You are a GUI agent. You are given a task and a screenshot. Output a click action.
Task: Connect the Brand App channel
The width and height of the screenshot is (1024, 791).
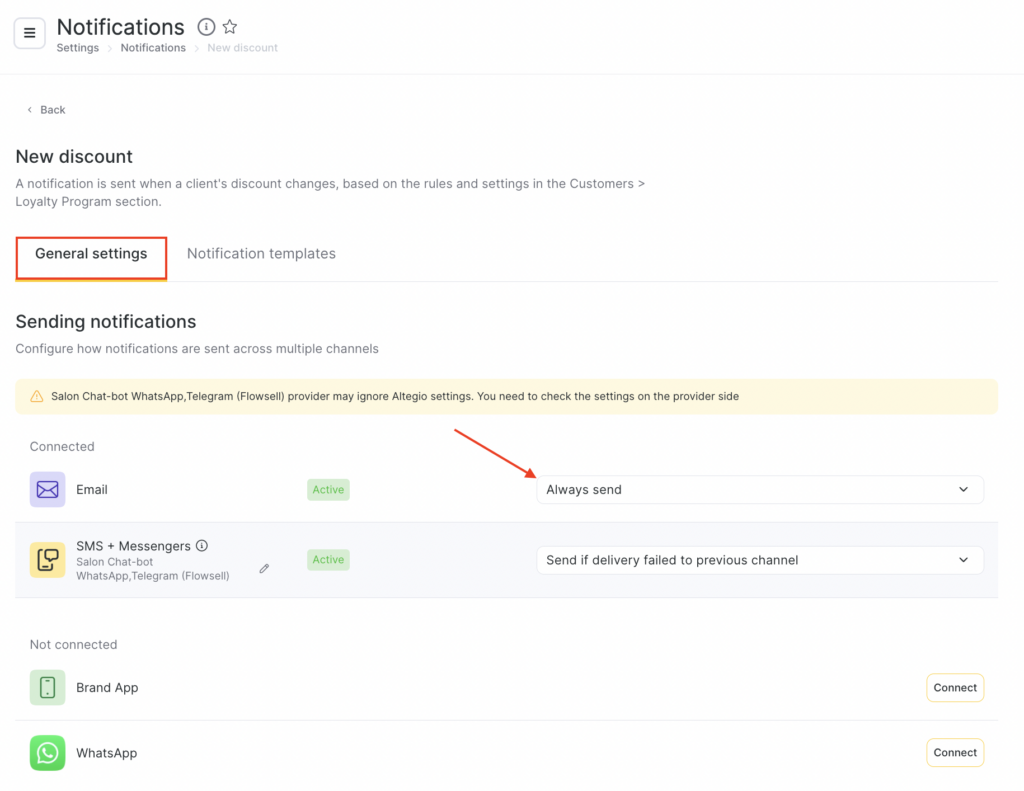[954, 688]
